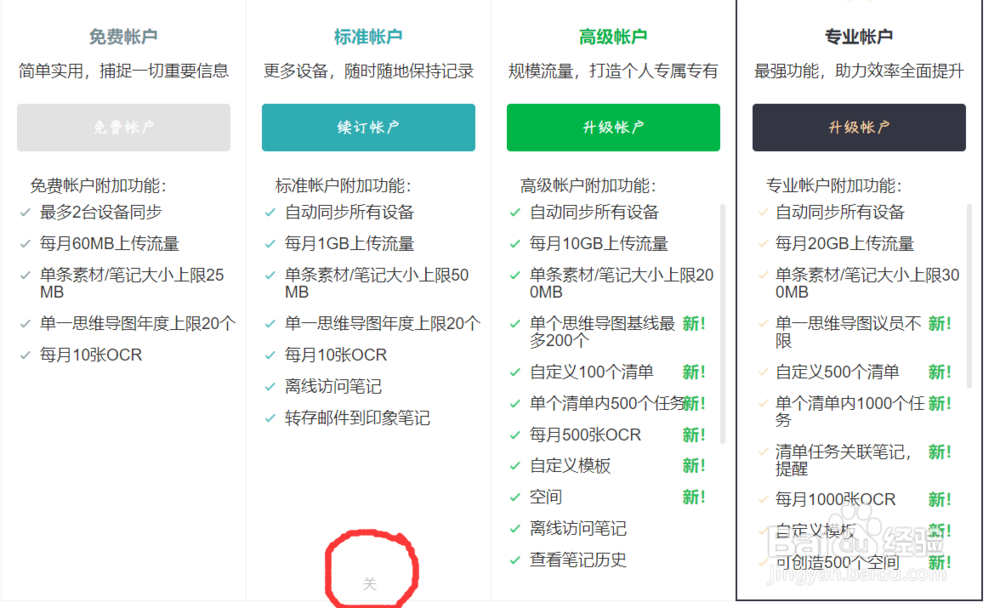The image size is (1000, 608).
Task: Click the text 每月10GB上传流量
Action: [x=599, y=243]
